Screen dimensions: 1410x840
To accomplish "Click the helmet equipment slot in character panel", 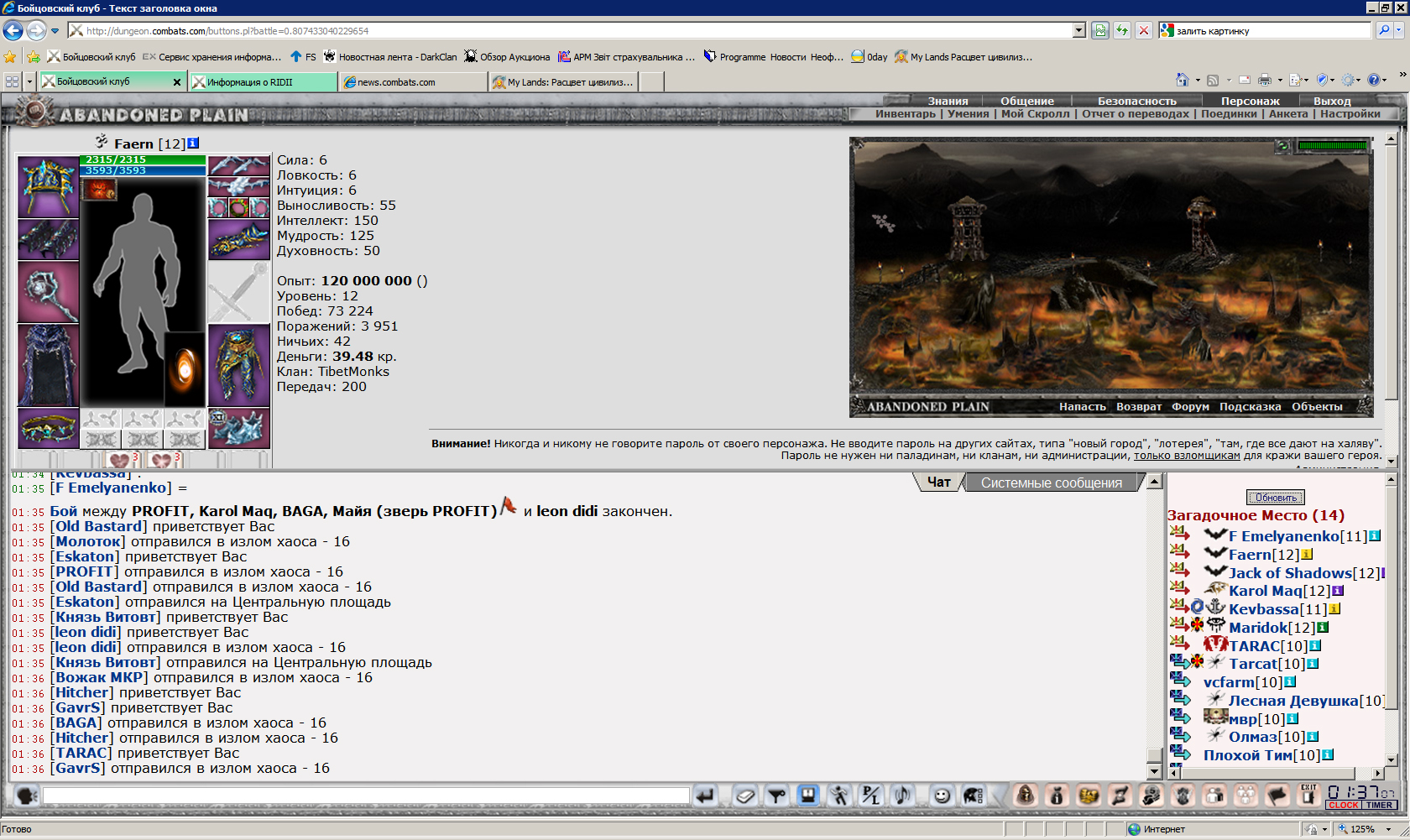I will pos(48,187).
